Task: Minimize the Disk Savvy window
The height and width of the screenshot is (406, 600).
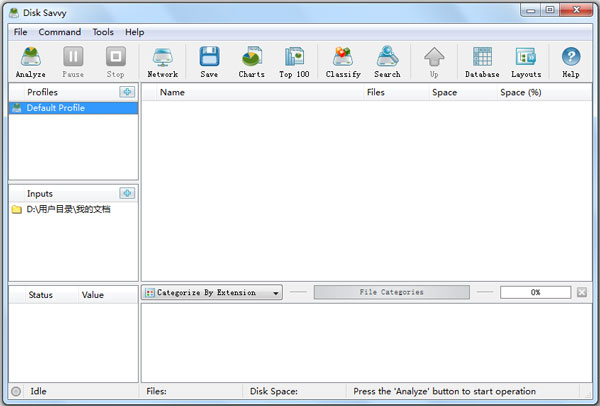Action: click(x=531, y=10)
